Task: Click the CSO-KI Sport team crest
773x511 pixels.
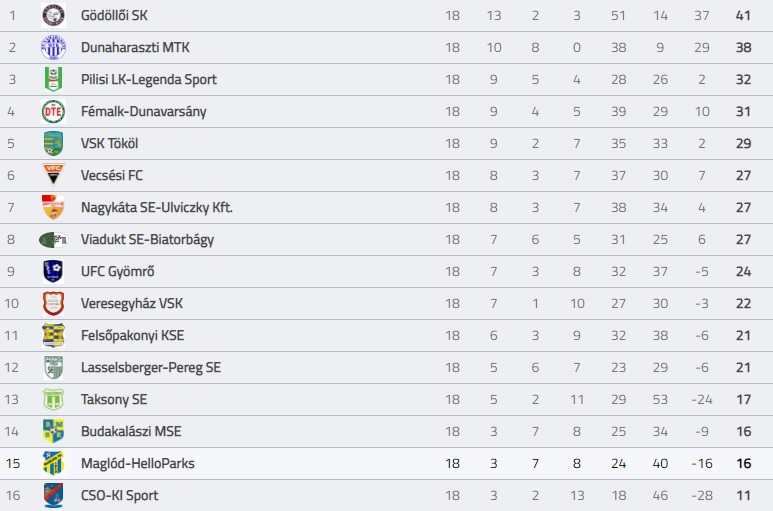Action: click(53, 495)
